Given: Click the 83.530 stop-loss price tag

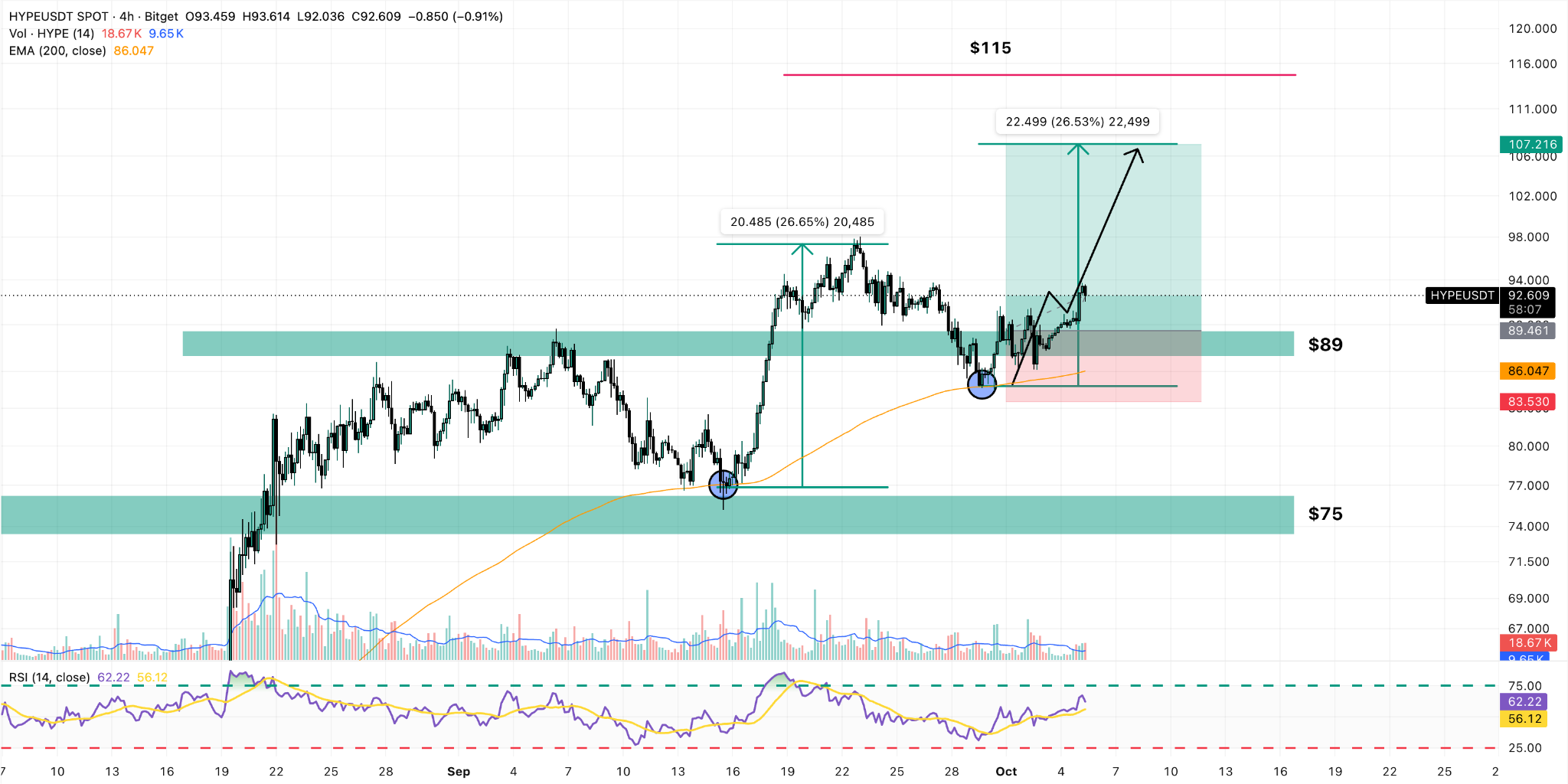Looking at the screenshot, I should click(x=1527, y=402).
